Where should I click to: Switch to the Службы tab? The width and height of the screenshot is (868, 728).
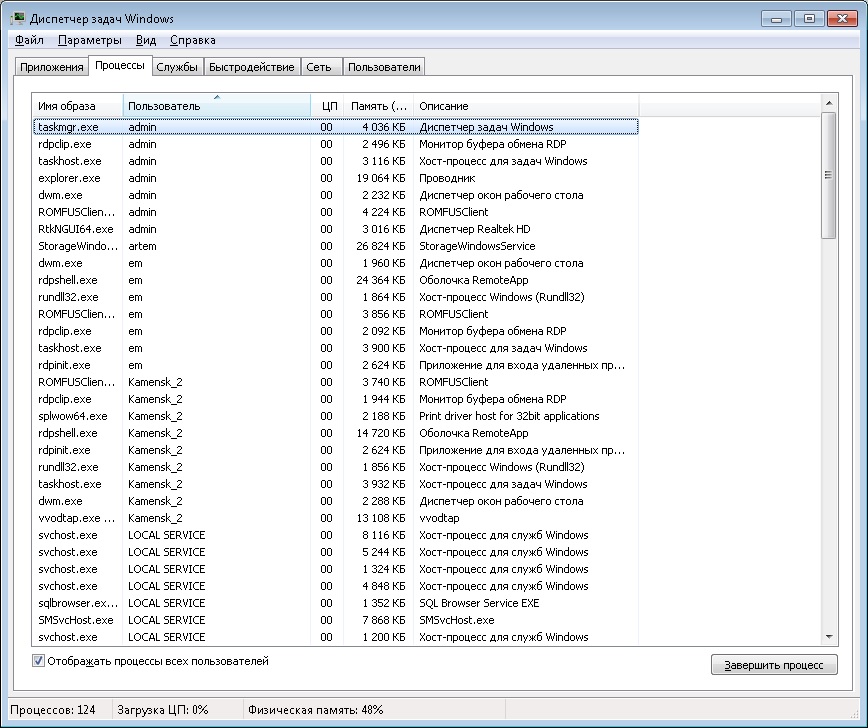point(177,67)
